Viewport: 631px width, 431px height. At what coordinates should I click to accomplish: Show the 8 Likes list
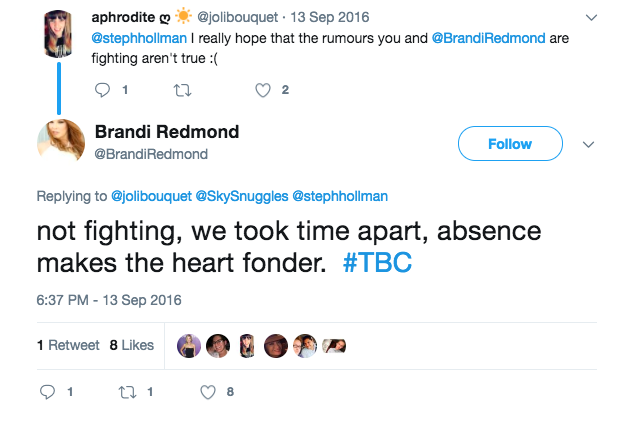click(131, 345)
